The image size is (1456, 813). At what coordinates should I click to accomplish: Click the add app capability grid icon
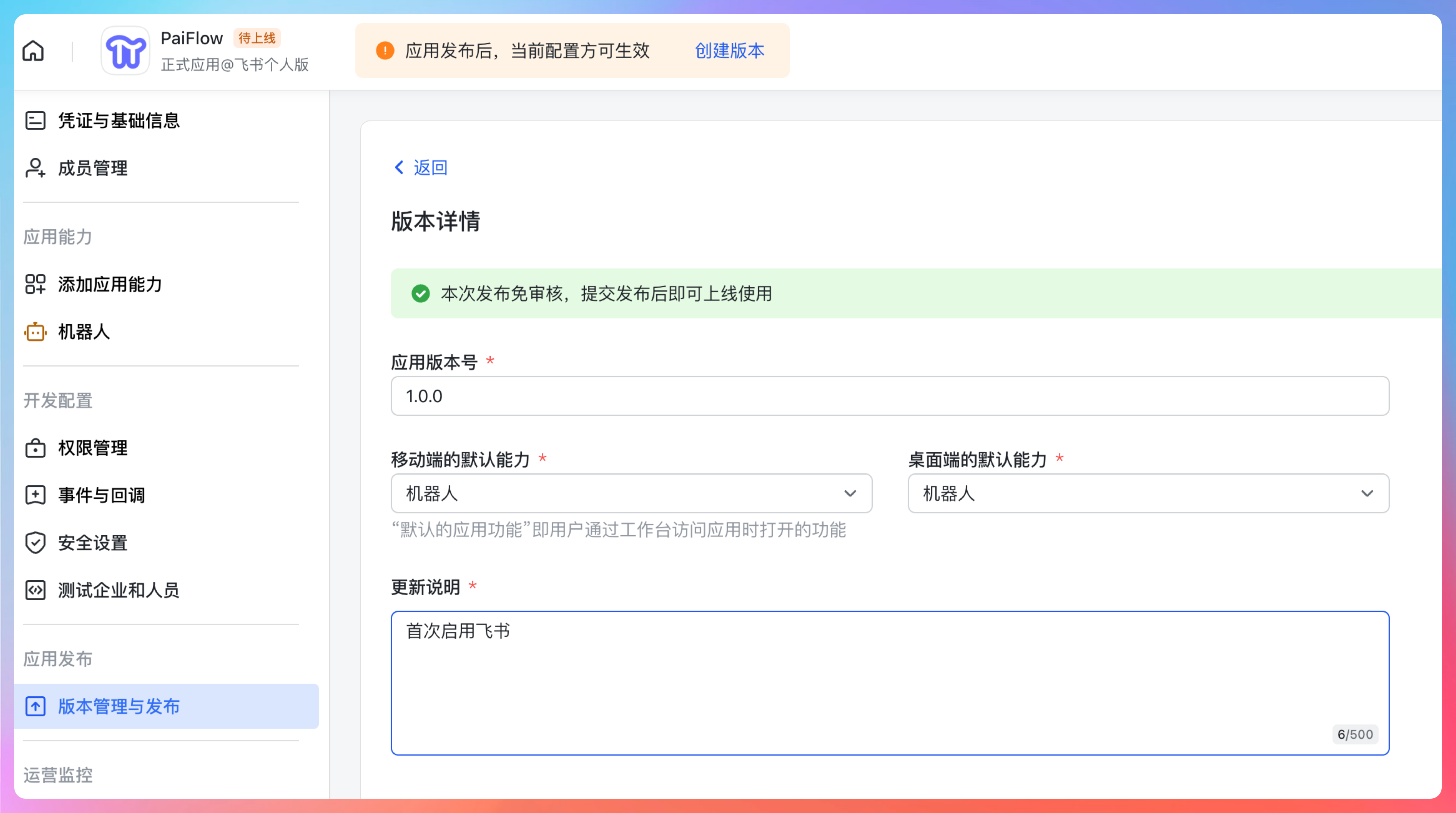click(x=35, y=284)
